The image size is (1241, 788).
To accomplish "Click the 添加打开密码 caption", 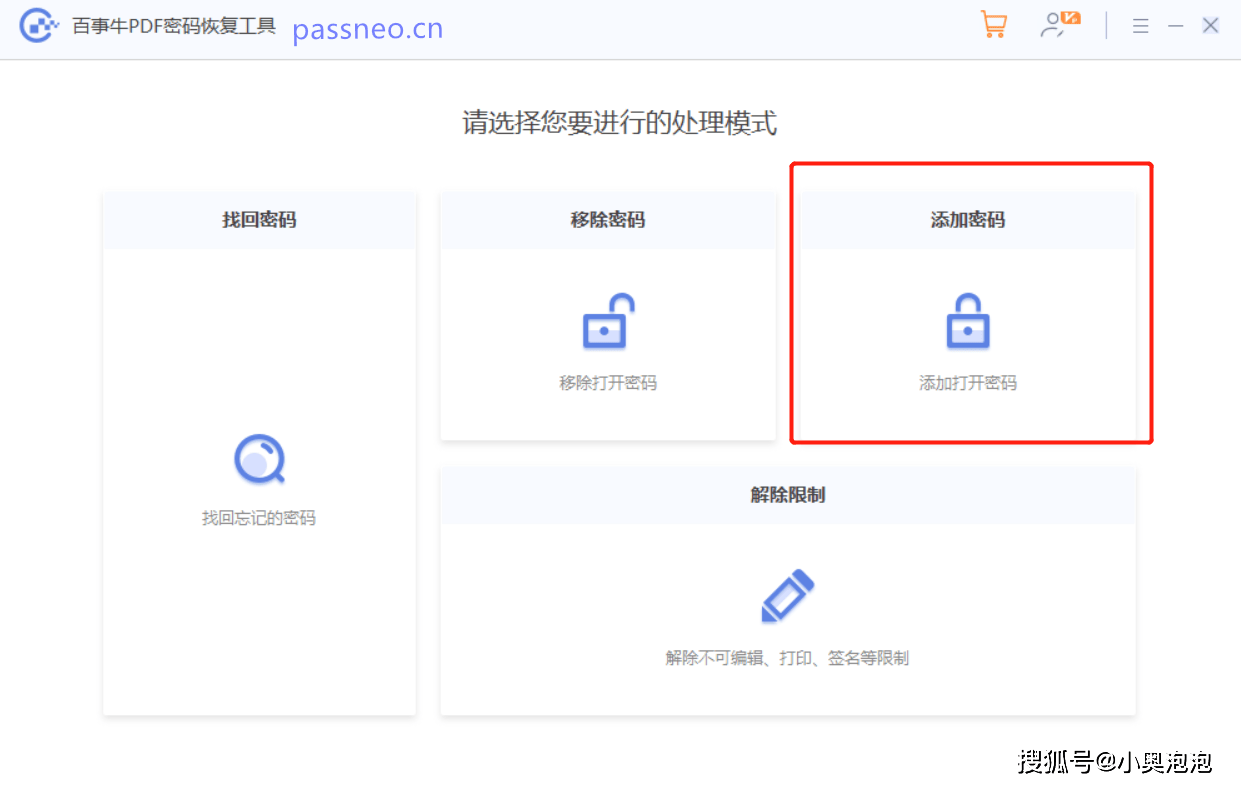I will tap(968, 383).
